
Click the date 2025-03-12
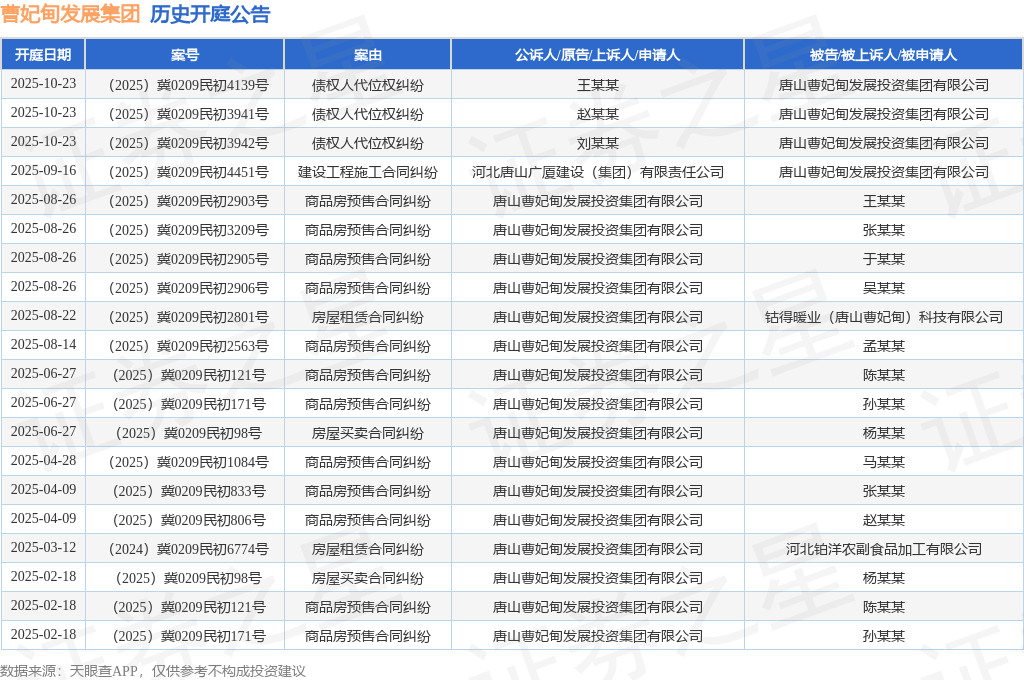click(43, 547)
